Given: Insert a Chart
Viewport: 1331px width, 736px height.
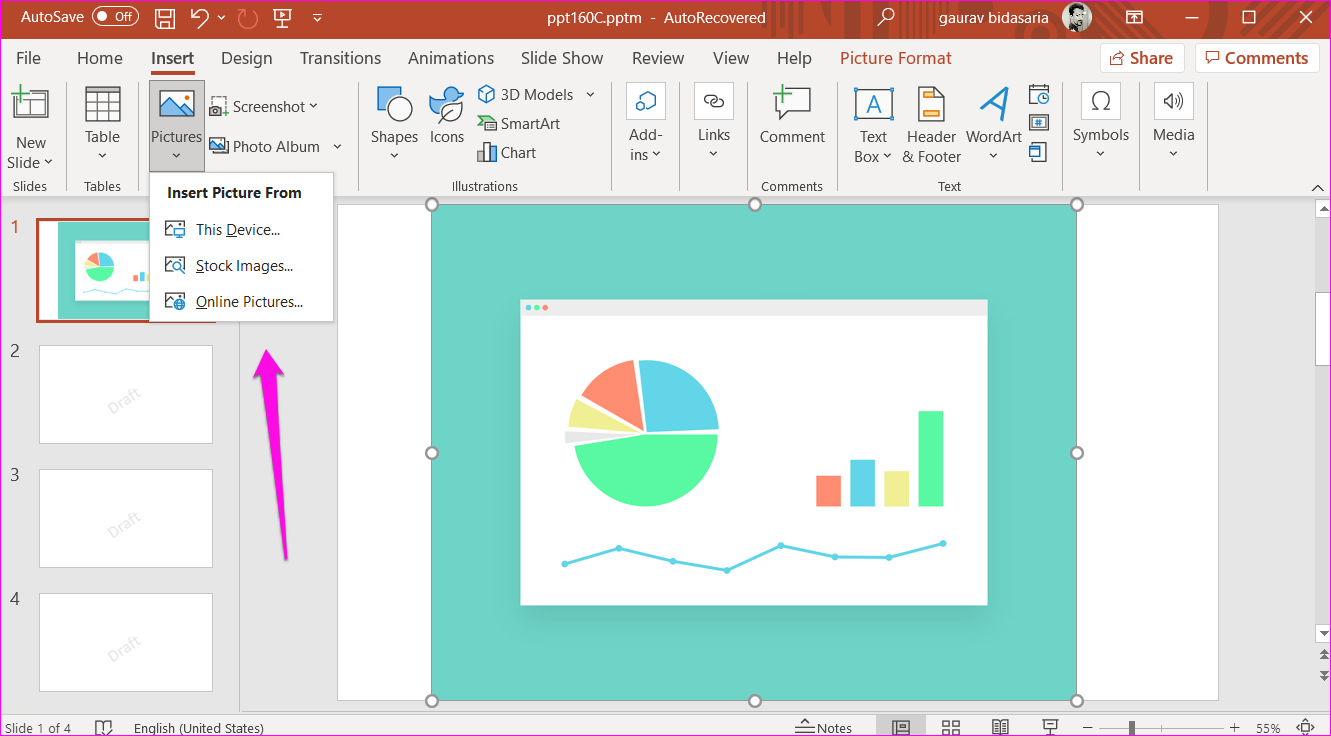Looking at the screenshot, I should [507, 152].
